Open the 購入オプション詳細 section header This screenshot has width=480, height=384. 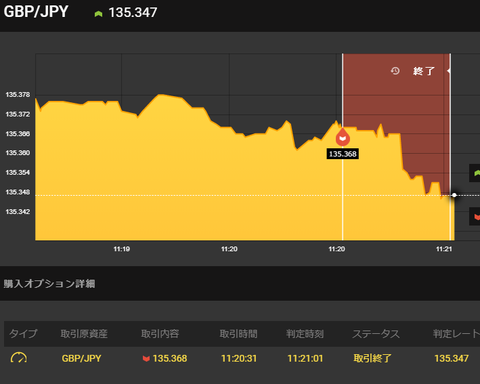49,284
